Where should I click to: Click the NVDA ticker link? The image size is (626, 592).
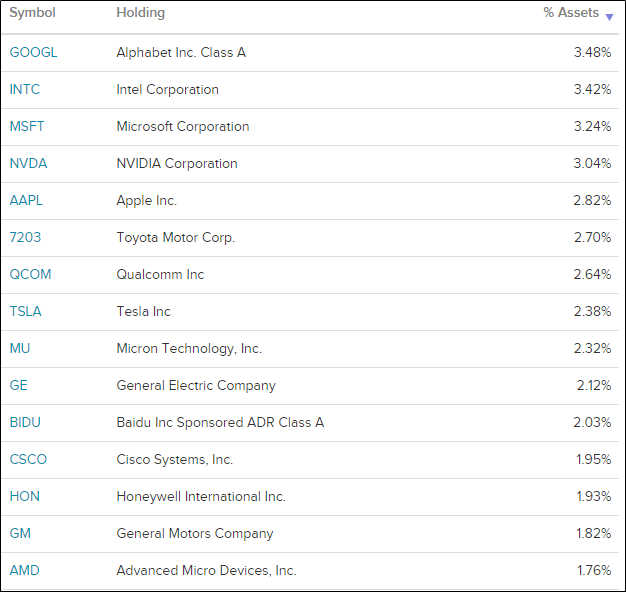click(x=28, y=163)
